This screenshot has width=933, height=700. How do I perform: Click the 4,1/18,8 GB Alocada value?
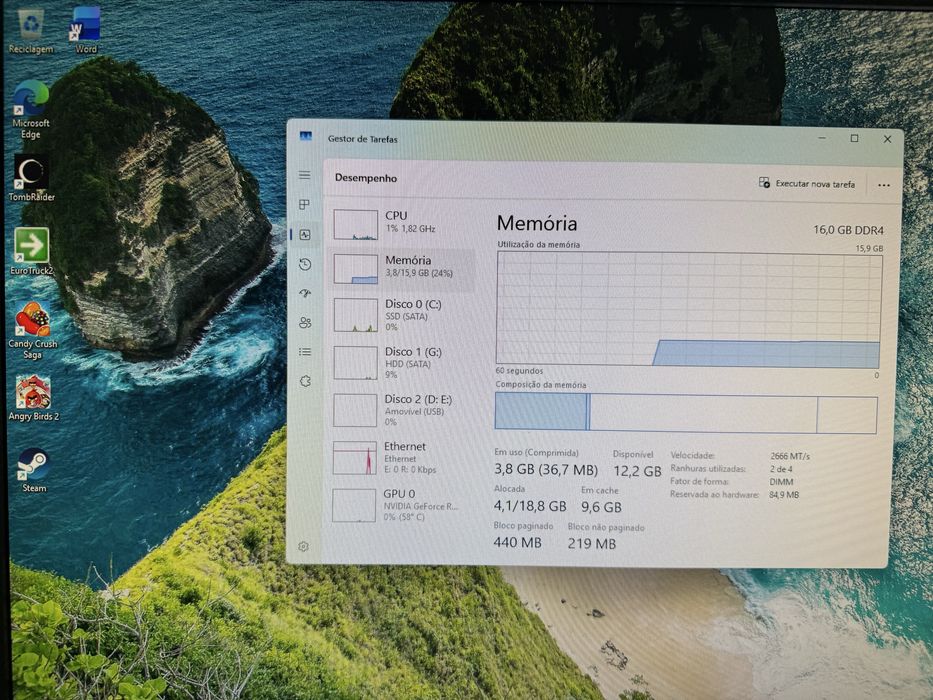530,506
